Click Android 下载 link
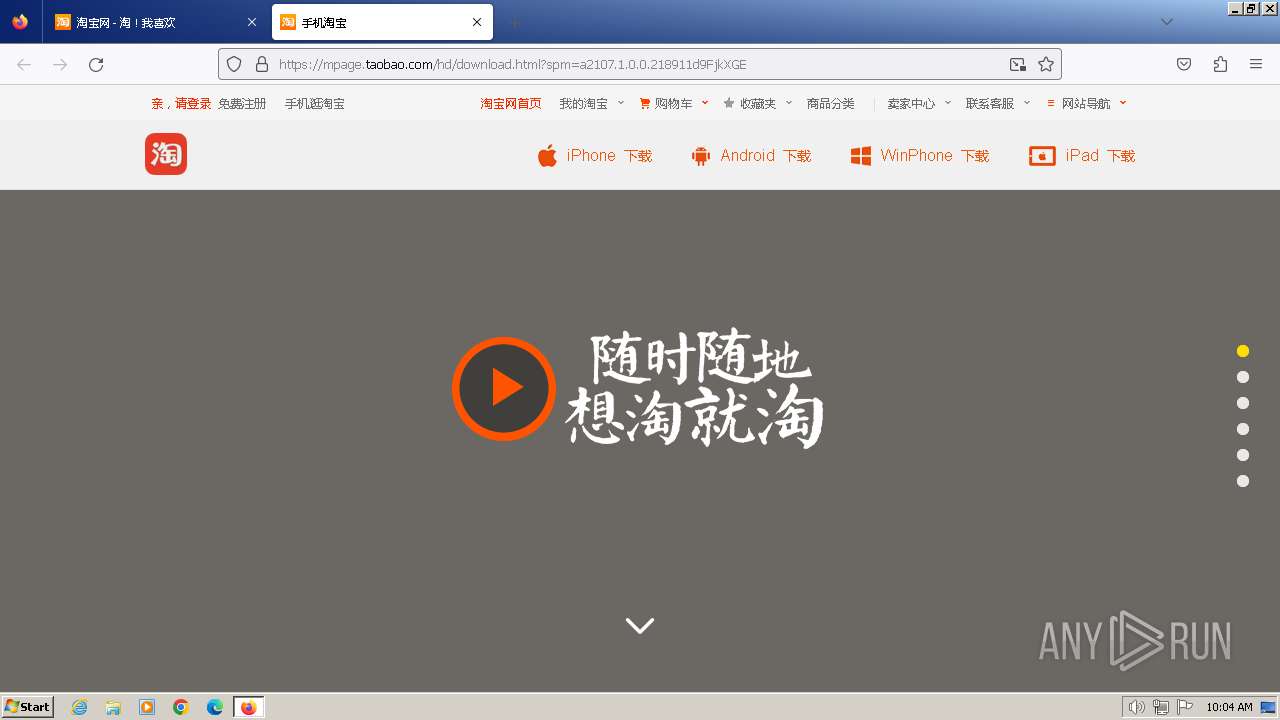Viewport: 1280px width, 720px height. (x=751, y=156)
